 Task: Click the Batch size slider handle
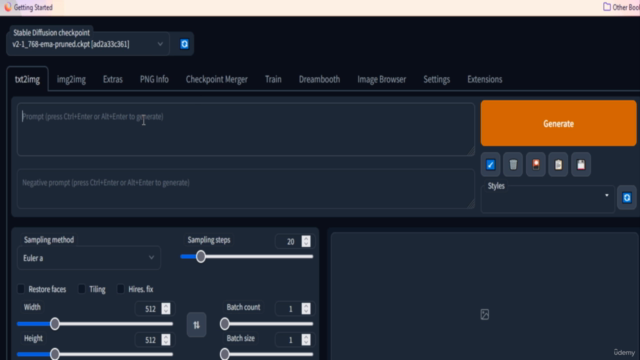[224, 354]
